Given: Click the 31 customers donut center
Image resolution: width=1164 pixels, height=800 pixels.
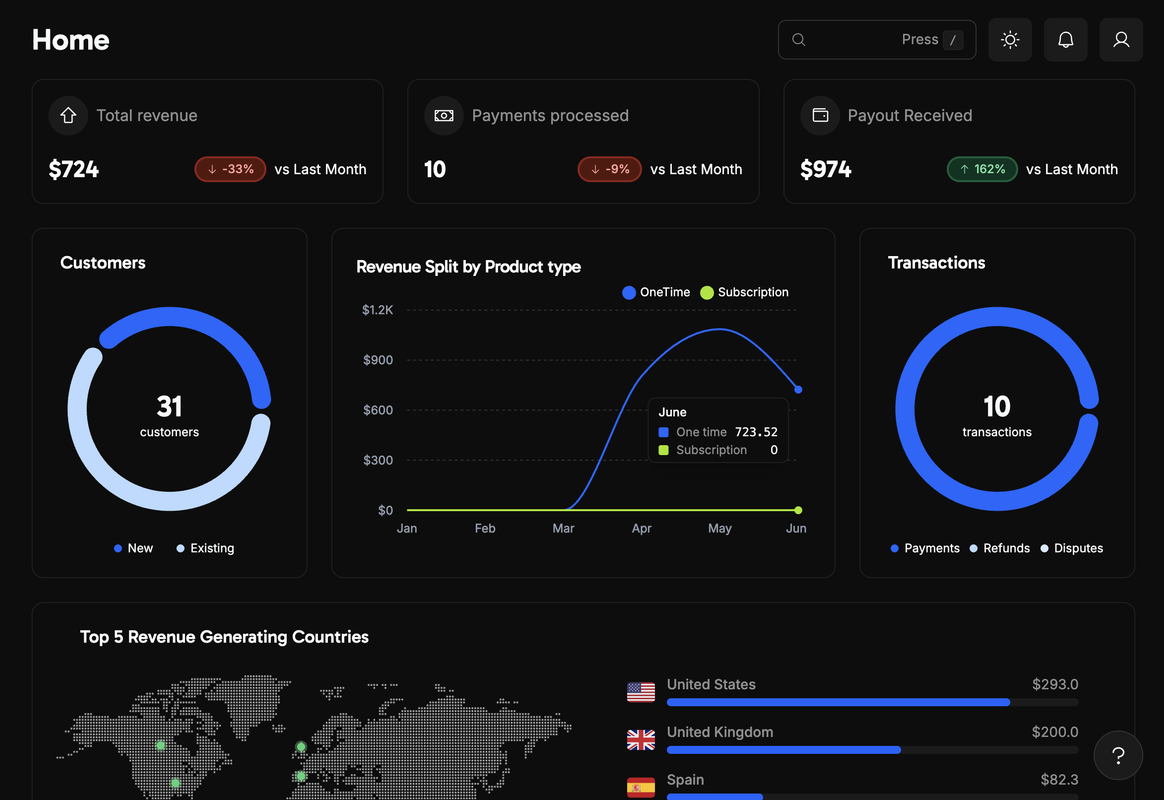Looking at the screenshot, I should 169,416.
